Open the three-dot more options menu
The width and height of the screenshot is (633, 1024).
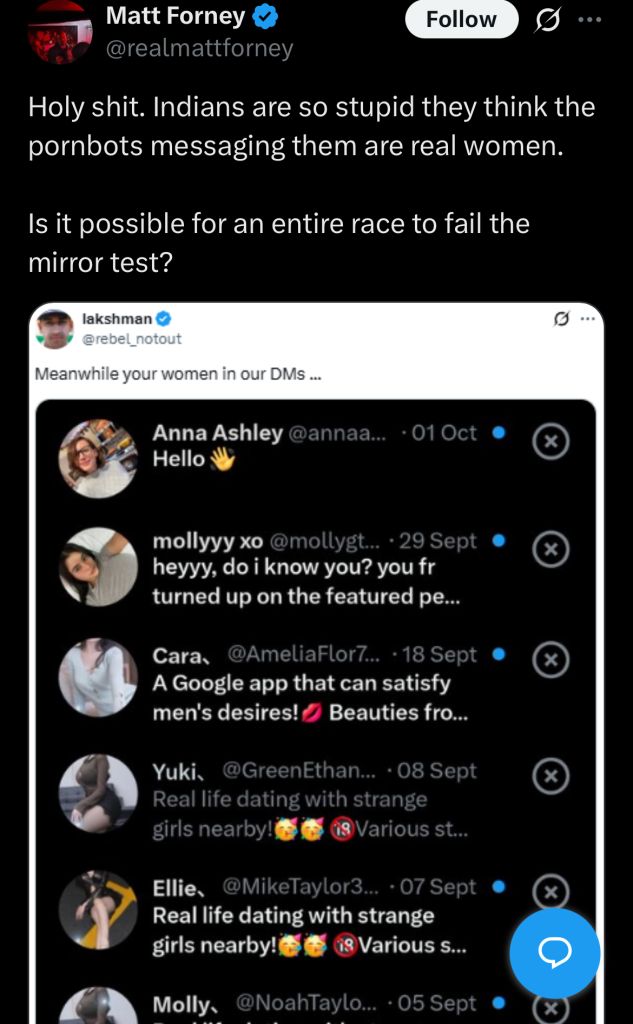tap(591, 20)
